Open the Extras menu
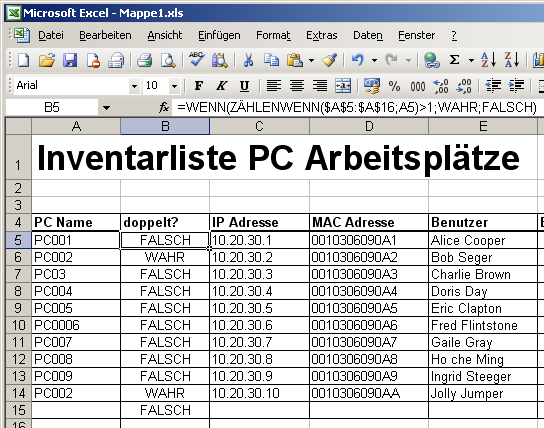The width and height of the screenshot is (544, 428). (321, 35)
